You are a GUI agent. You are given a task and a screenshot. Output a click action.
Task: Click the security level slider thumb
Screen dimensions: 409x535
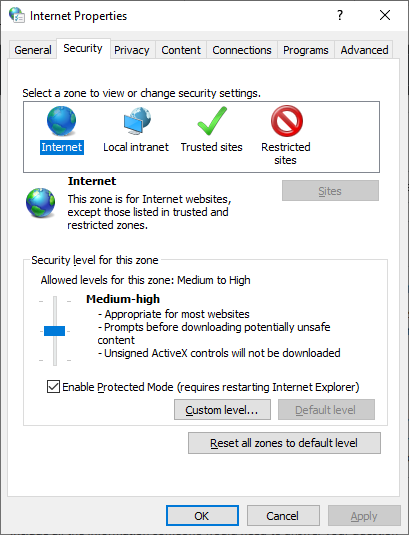point(55,331)
